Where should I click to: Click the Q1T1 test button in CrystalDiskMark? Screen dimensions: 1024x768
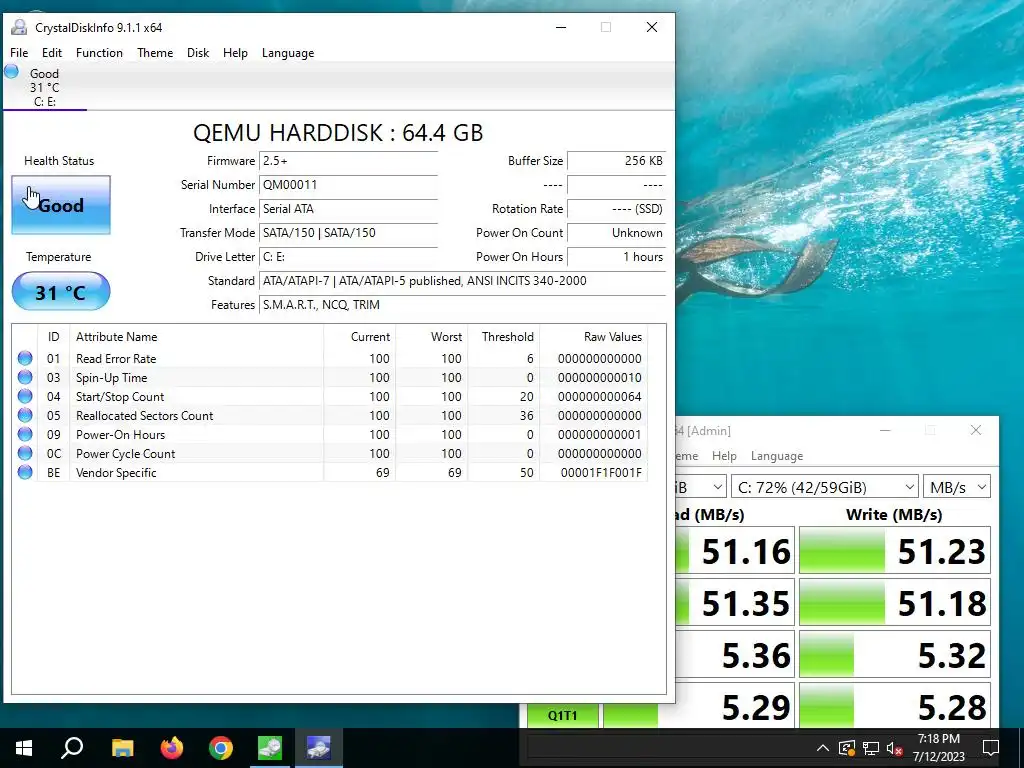562,715
